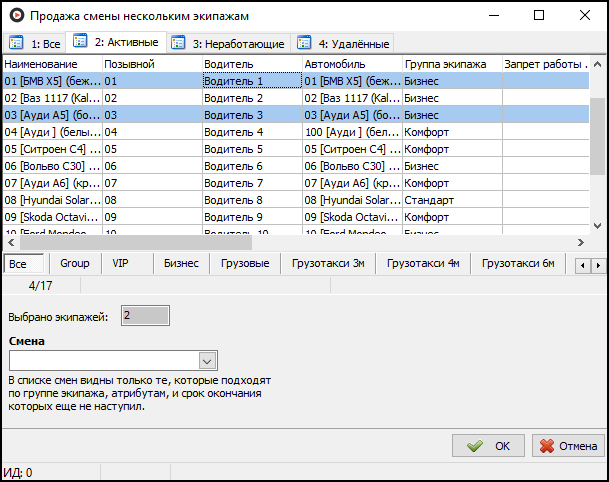Click call sign cell 07
The height and width of the screenshot is (482, 609).
[153, 183]
